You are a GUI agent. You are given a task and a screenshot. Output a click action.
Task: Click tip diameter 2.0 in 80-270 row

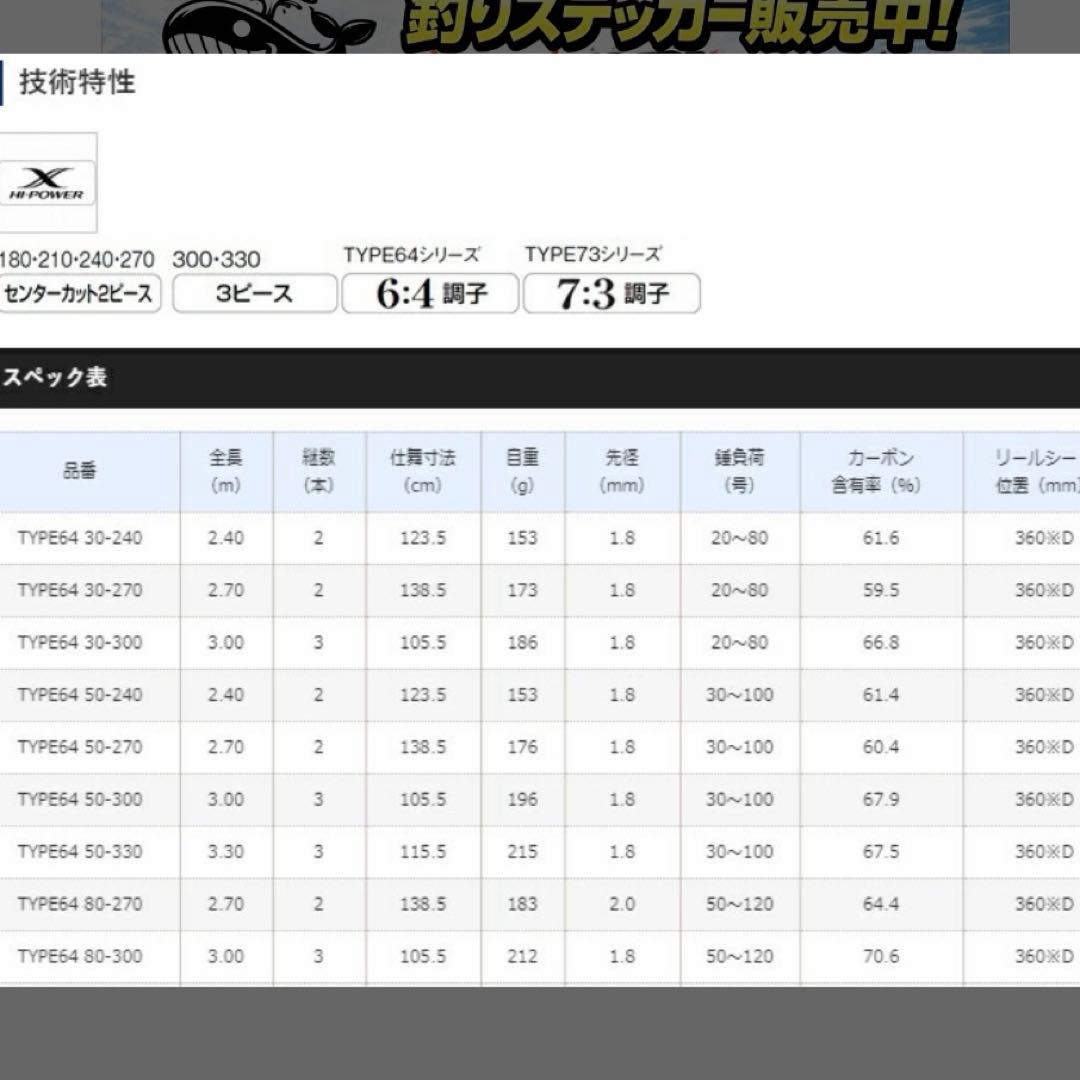tap(622, 904)
